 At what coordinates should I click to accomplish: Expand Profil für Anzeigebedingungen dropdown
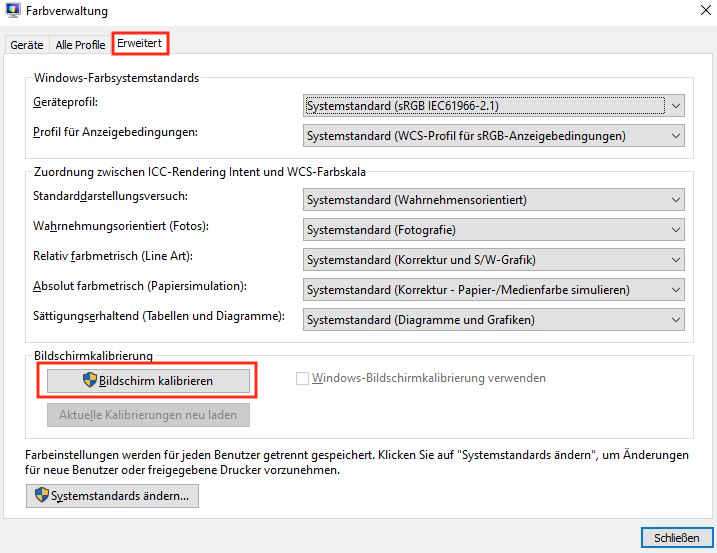[x=493, y=136]
